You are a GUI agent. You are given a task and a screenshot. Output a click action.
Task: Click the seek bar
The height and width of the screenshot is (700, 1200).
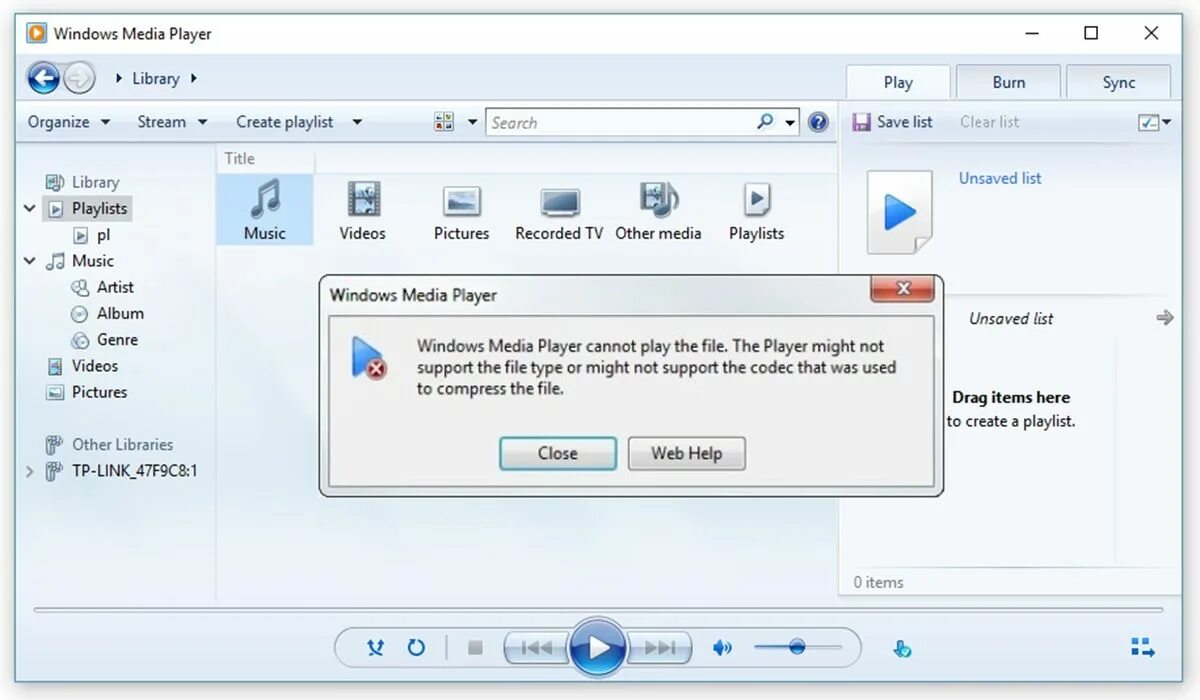click(x=598, y=609)
